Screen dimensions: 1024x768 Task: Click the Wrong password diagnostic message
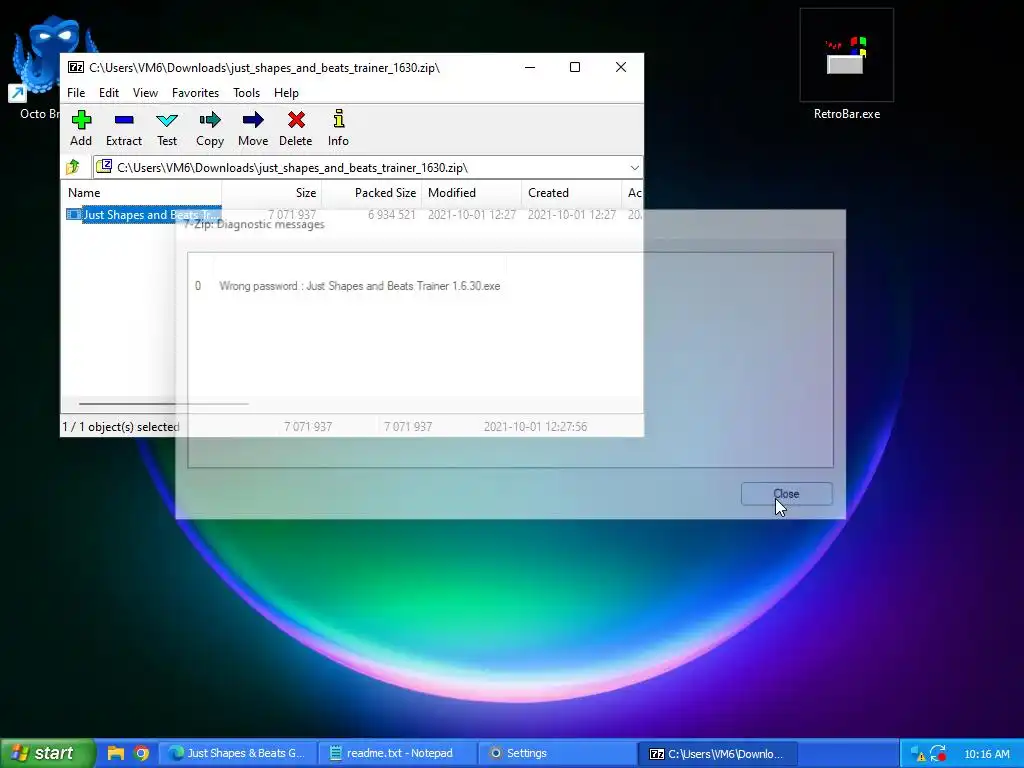[359, 286]
